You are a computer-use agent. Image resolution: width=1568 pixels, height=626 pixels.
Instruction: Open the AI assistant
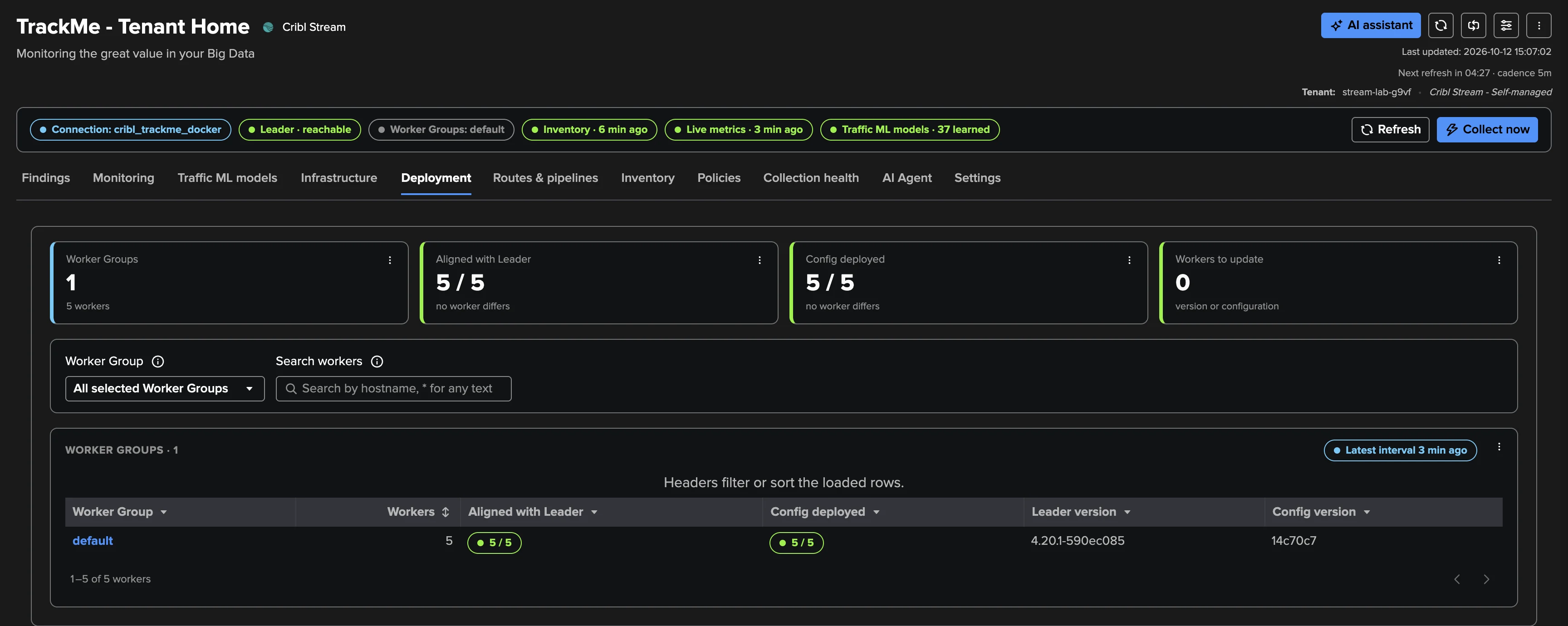pyautogui.click(x=1371, y=25)
